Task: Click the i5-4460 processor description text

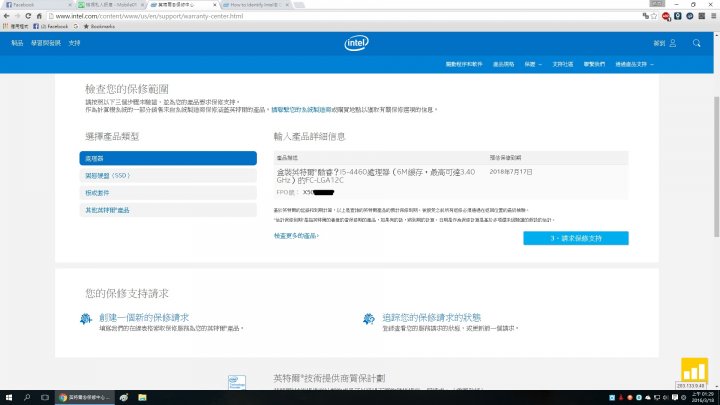Action: tap(376, 176)
